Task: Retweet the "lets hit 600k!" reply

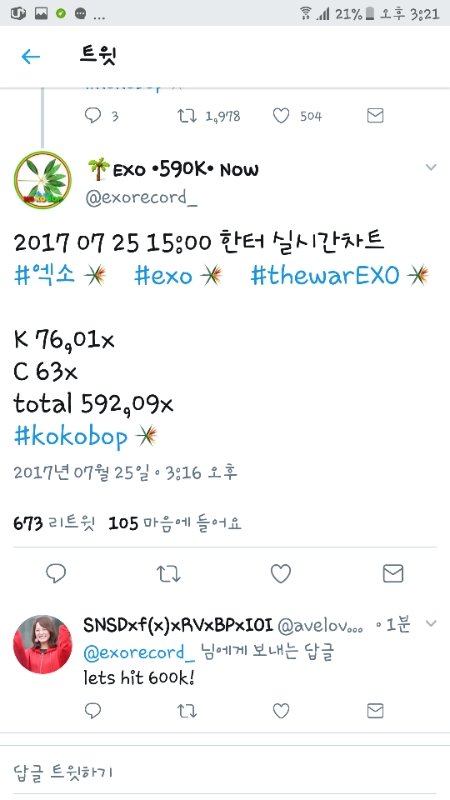Action: [x=187, y=711]
